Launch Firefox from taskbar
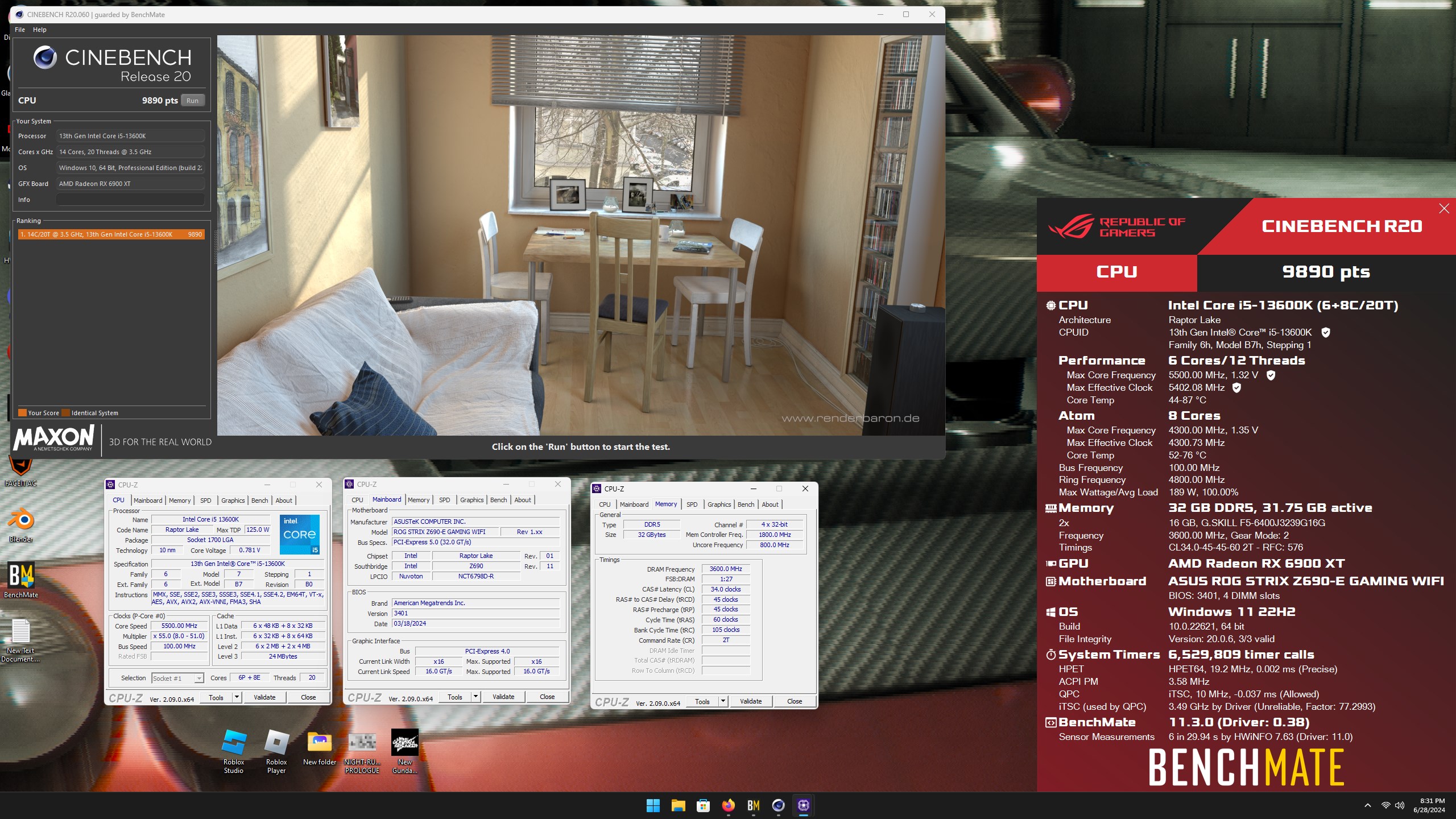Image resolution: width=1456 pixels, height=819 pixels. pos(728,805)
